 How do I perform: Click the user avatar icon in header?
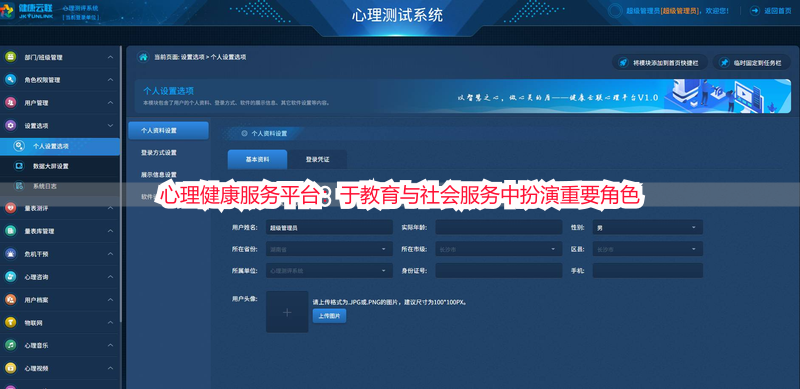[x=616, y=11]
